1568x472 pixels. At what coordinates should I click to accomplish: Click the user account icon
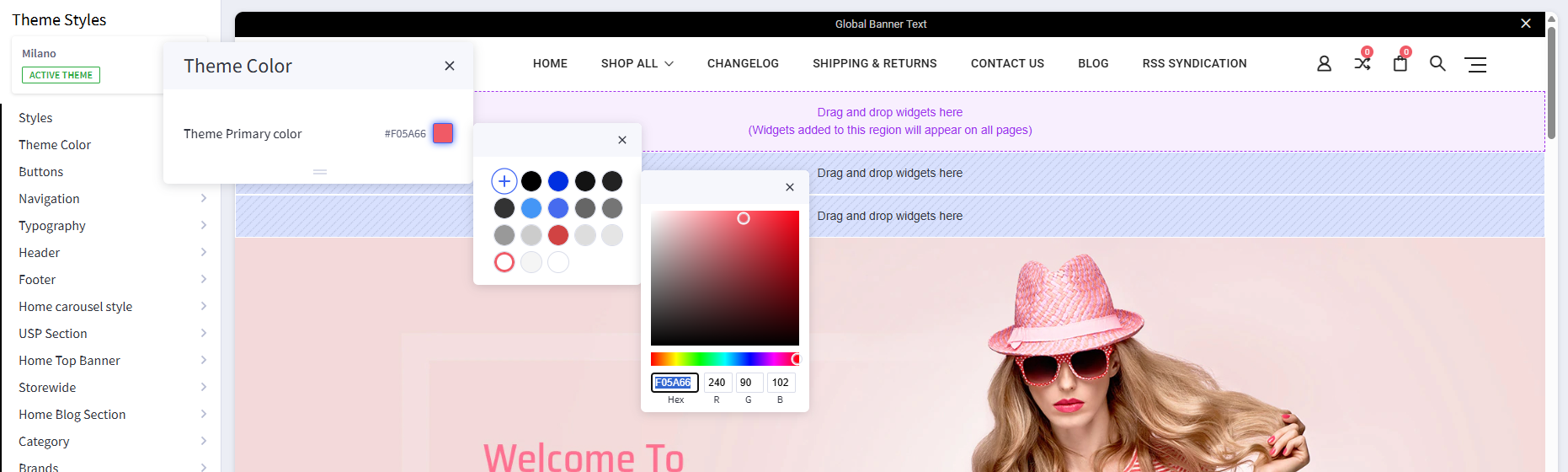(x=1324, y=64)
